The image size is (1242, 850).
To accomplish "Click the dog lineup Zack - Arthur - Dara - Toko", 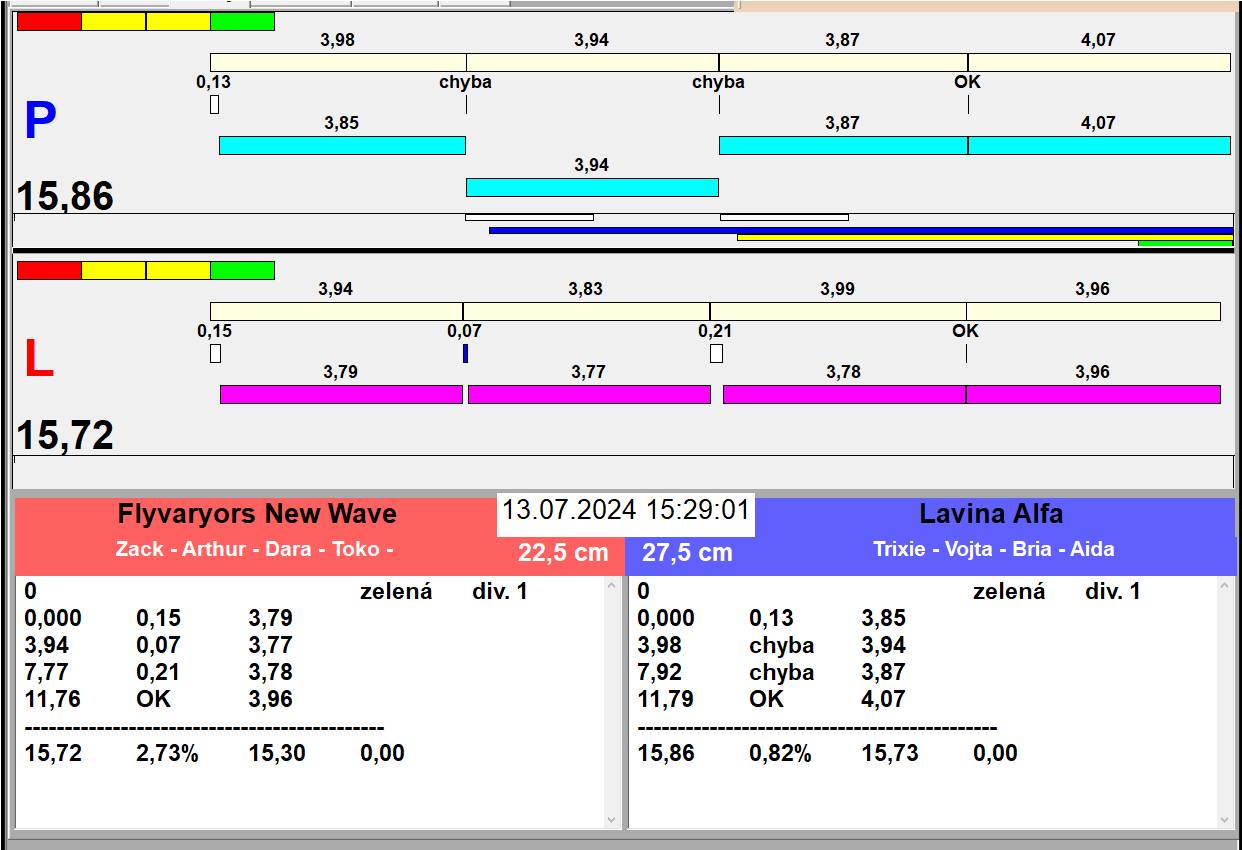I will pos(254,549).
